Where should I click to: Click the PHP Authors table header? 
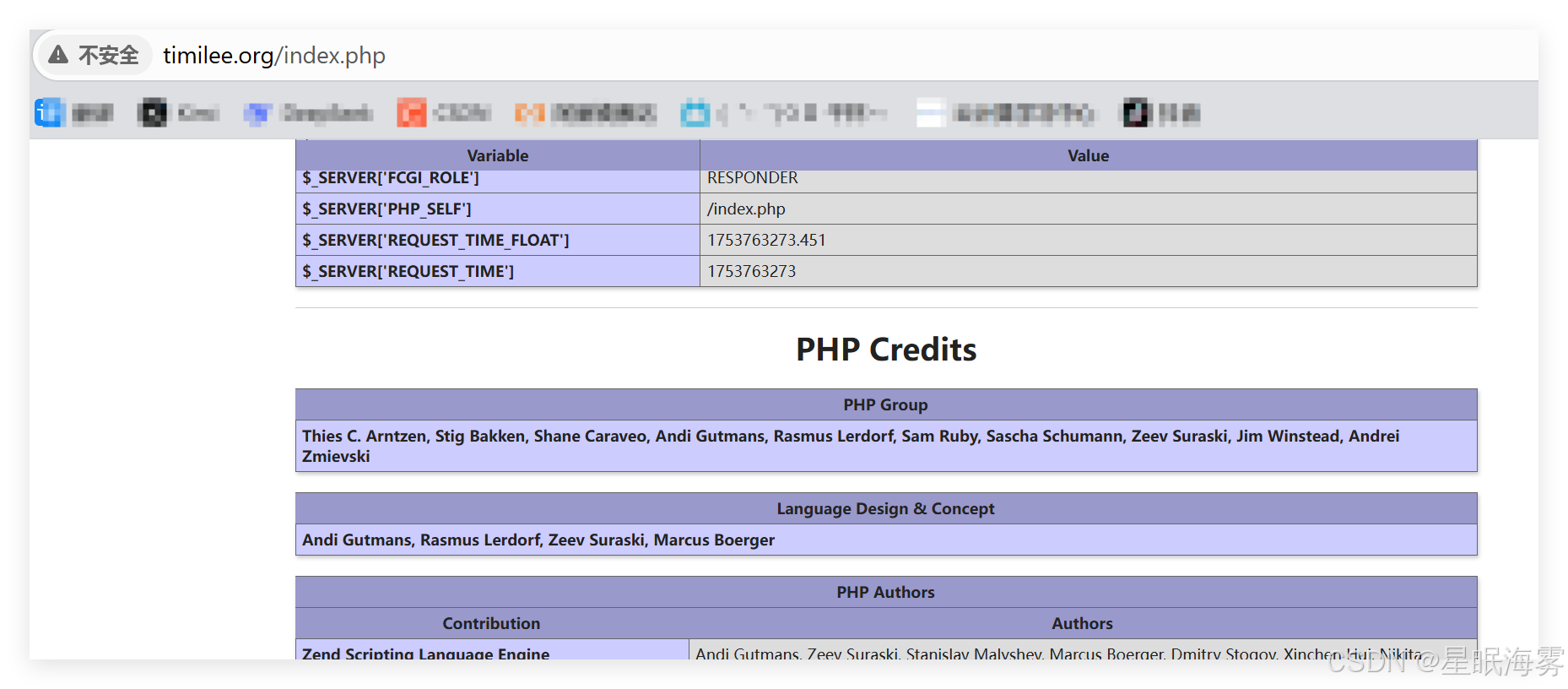pyautogui.click(x=886, y=592)
